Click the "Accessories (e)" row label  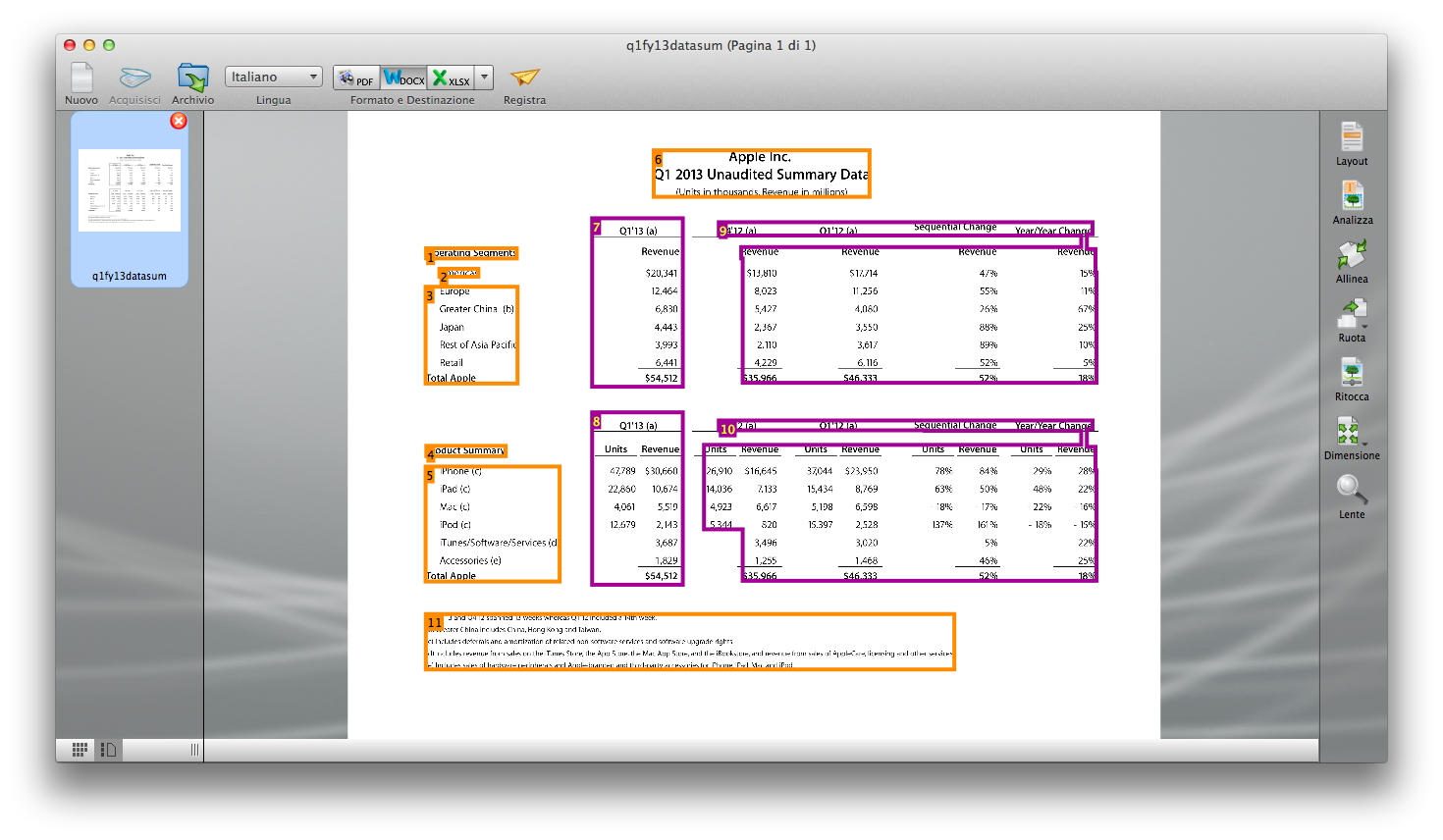point(470,561)
